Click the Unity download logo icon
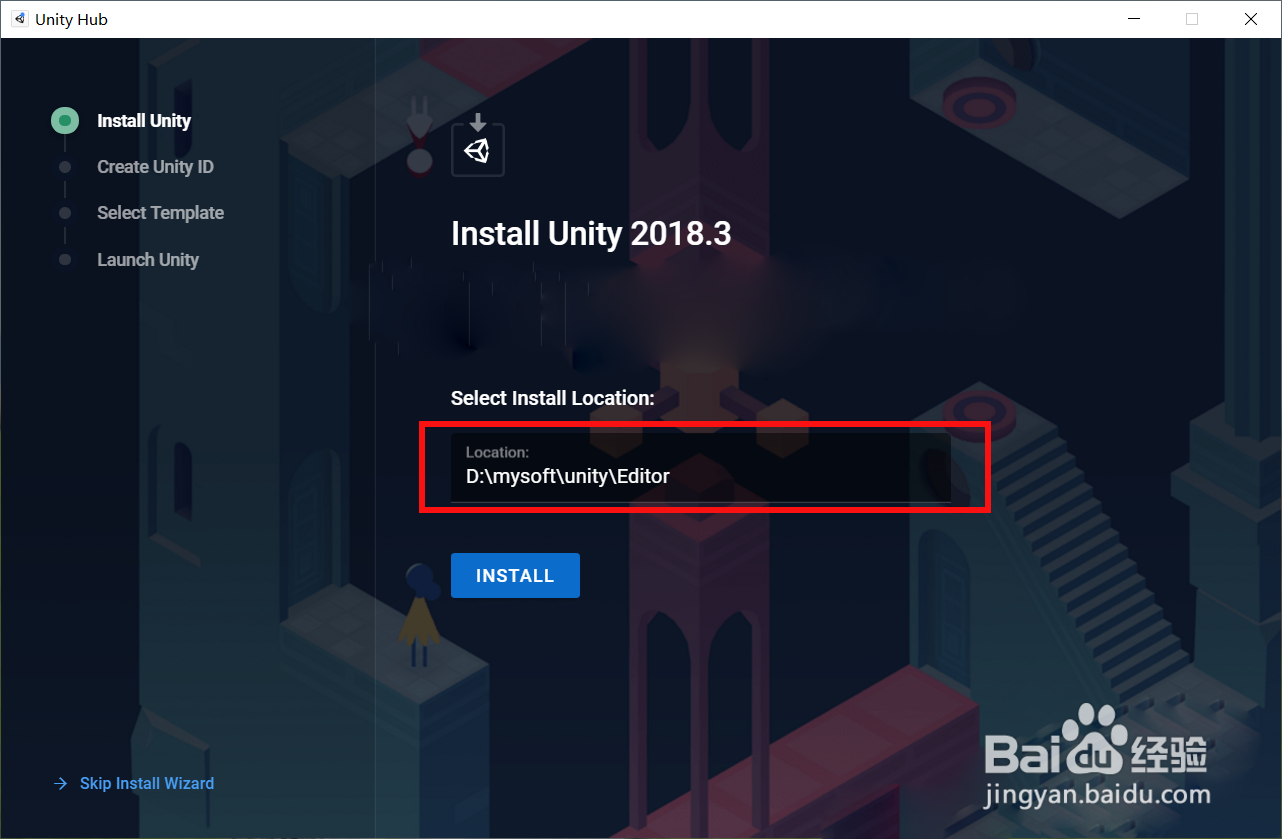 coord(478,145)
